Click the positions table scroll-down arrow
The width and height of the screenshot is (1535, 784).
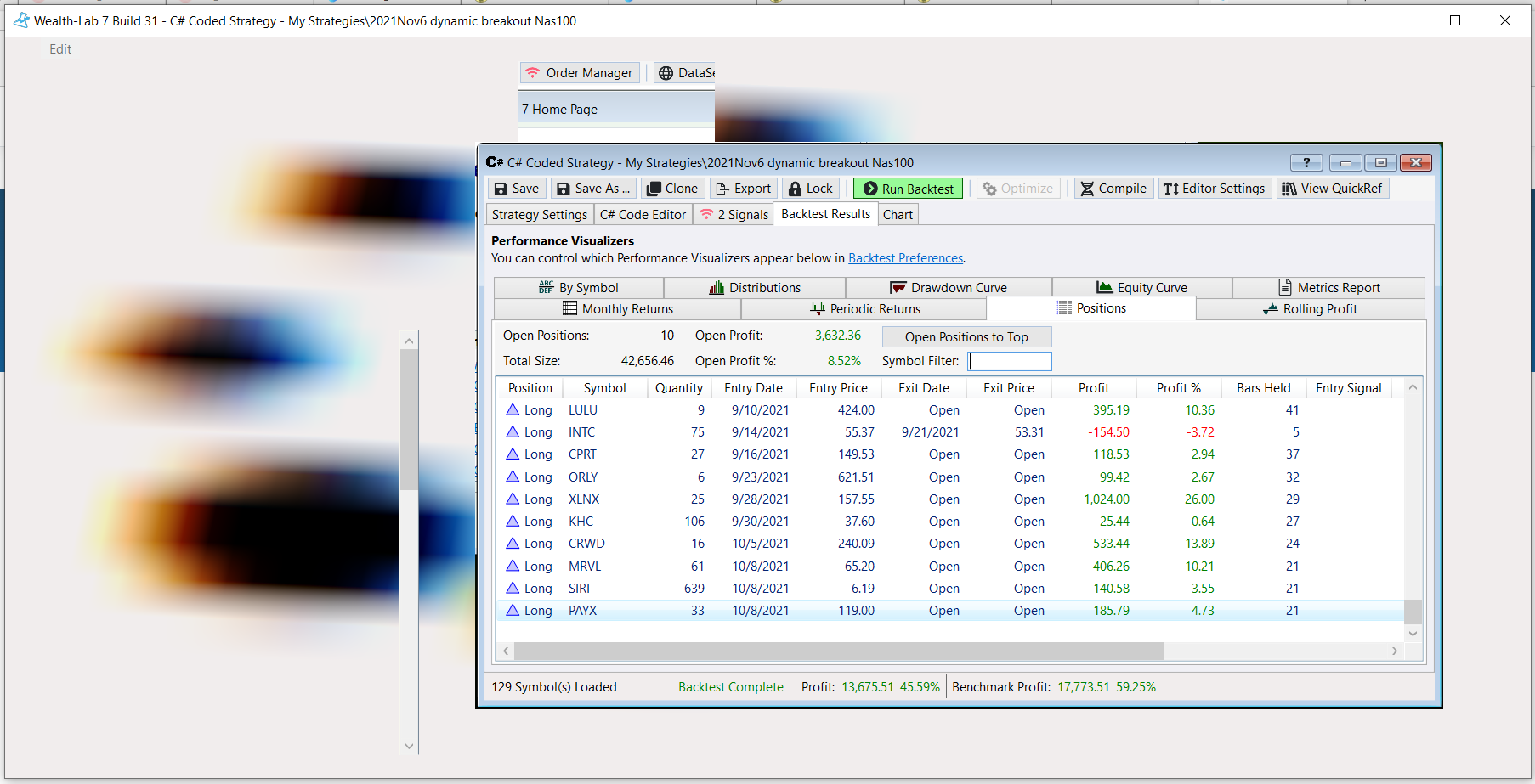(1413, 634)
